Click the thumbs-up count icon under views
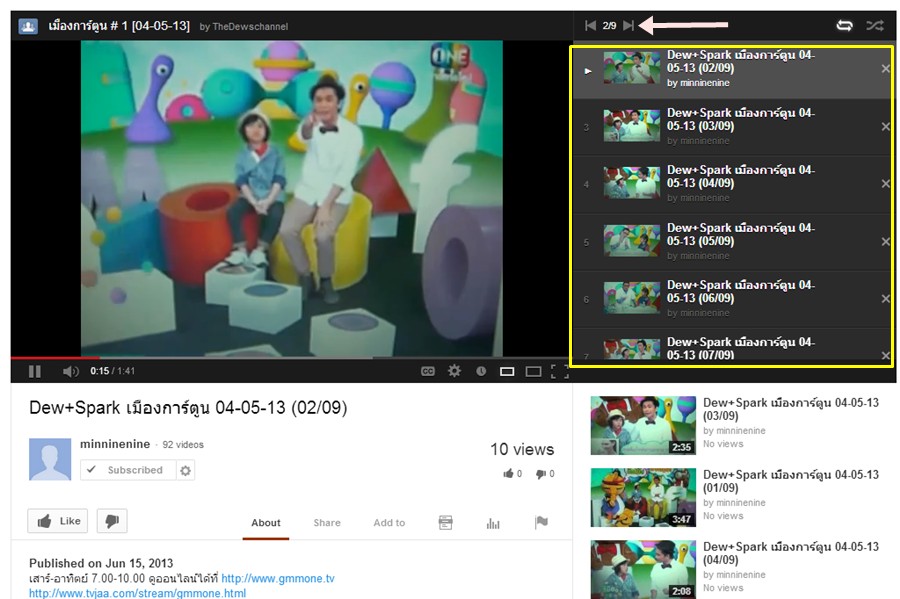Viewport: 900px width, 599px height. pyautogui.click(x=509, y=473)
